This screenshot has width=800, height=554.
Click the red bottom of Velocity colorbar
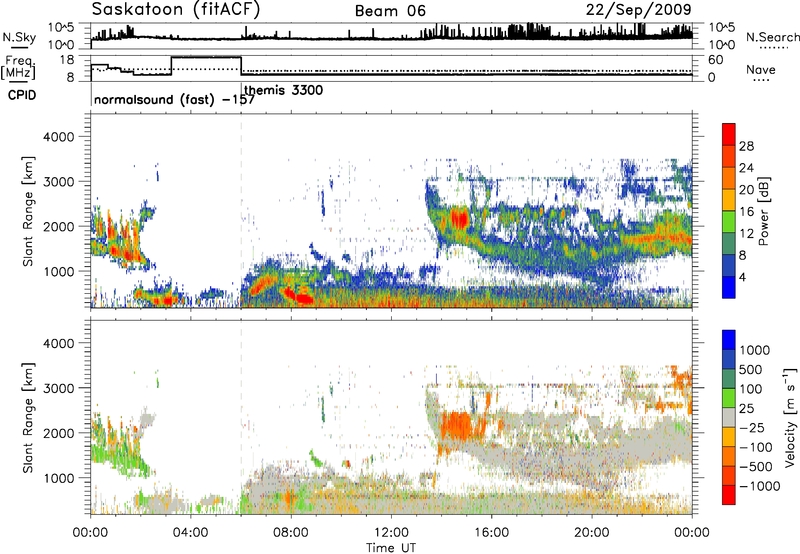[729, 495]
